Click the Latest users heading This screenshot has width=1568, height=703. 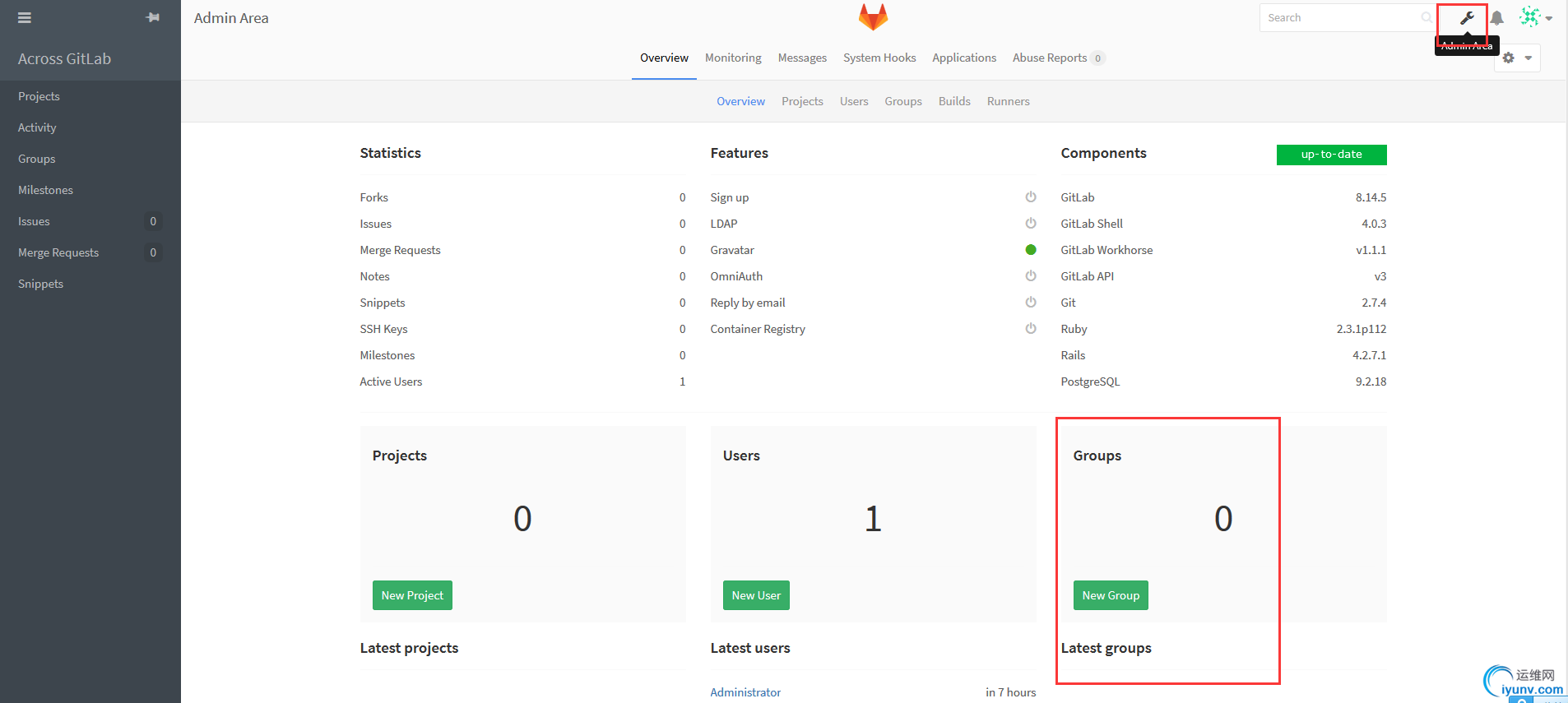pos(750,648)
